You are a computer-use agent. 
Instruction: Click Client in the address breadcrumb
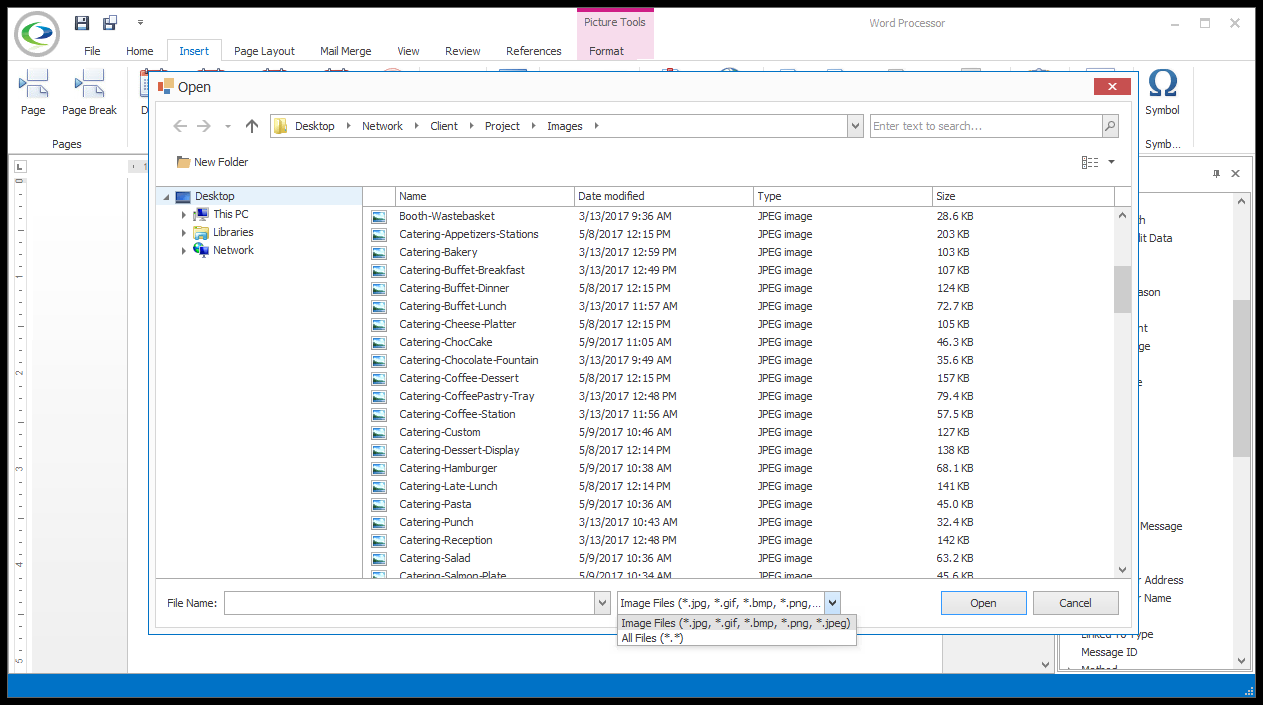pyautogui.click(x=444, y=126)
